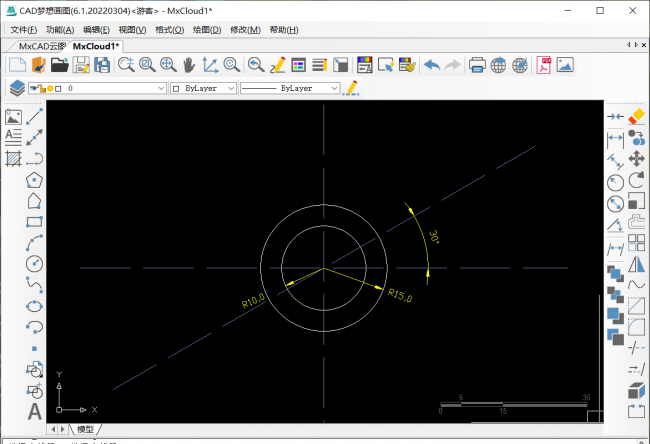Open the 绘图(D) menu
This screenshot has width=650, height=444.
[x=207, y=30]
